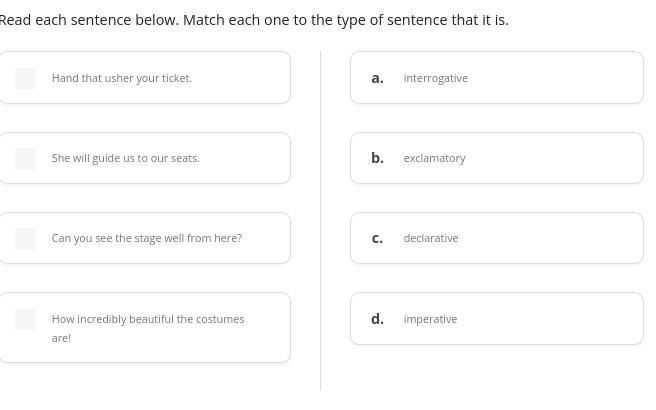Click the "Read each sentence below." instruction text
The width and height of the screenshot is (656, 410).
pos(88,20)
